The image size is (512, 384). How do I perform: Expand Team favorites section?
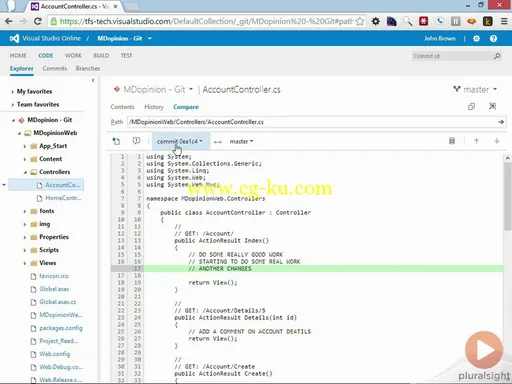(x=12, y=105)
